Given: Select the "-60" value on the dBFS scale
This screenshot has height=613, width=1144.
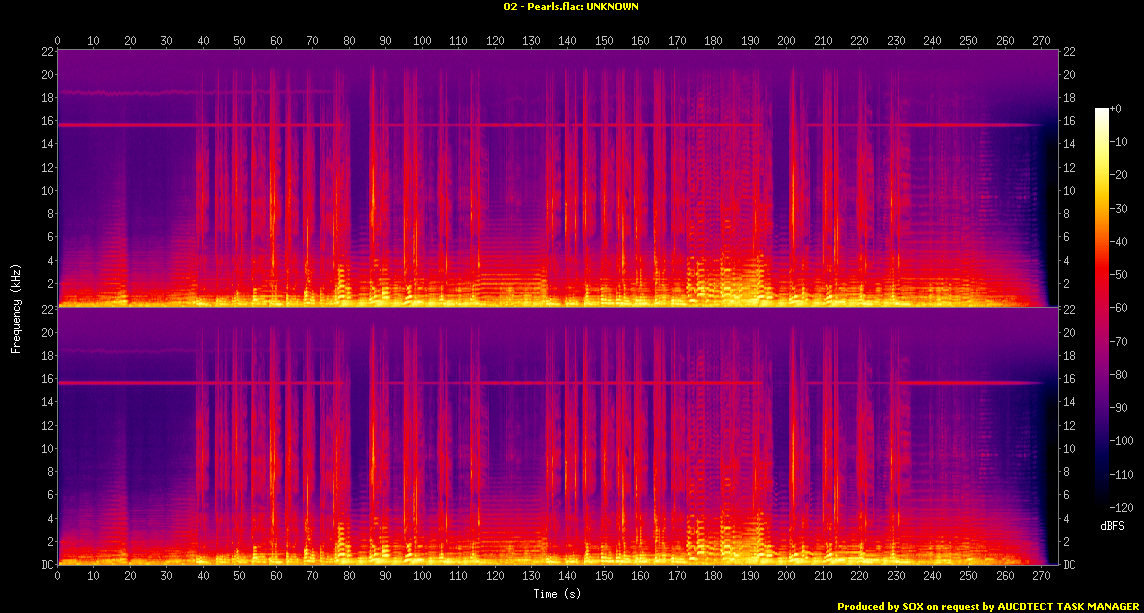Looking at the screenshot, I should [1118, 308].
